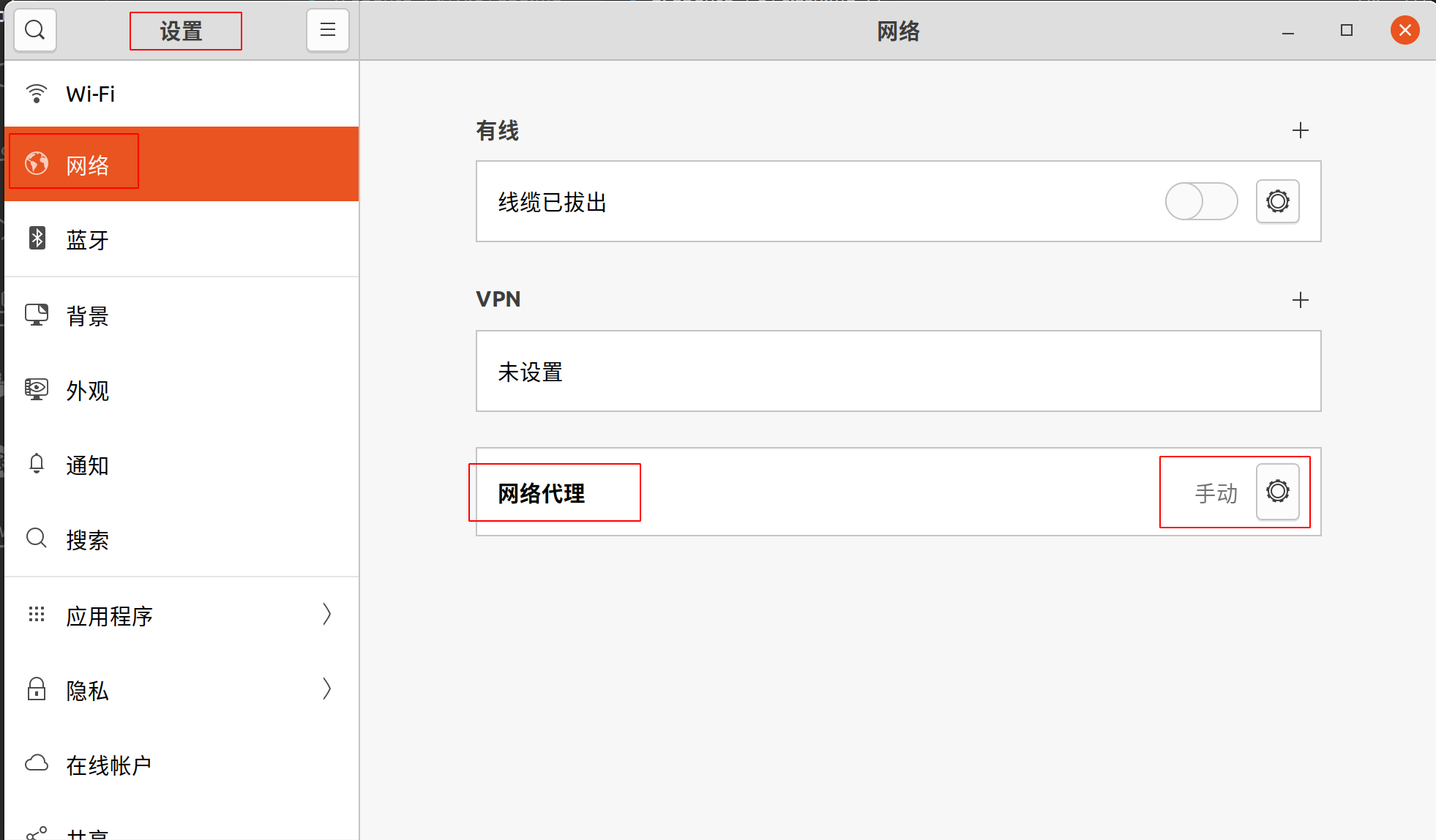Switch to the Appearance panel
Image resolution: width=1436 pixels, height=840 pixels.
click(88, 391)
